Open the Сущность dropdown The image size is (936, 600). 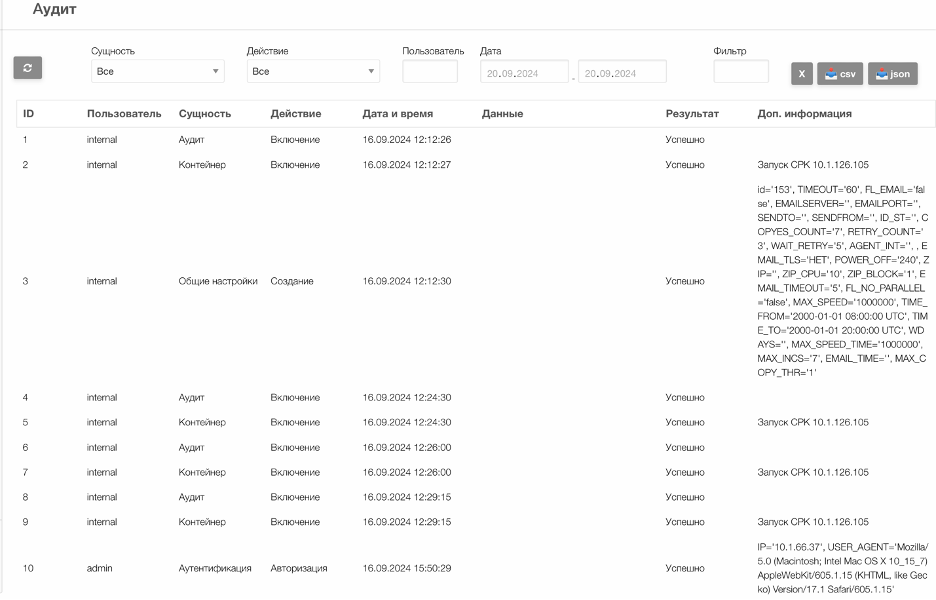coord(158,71)
